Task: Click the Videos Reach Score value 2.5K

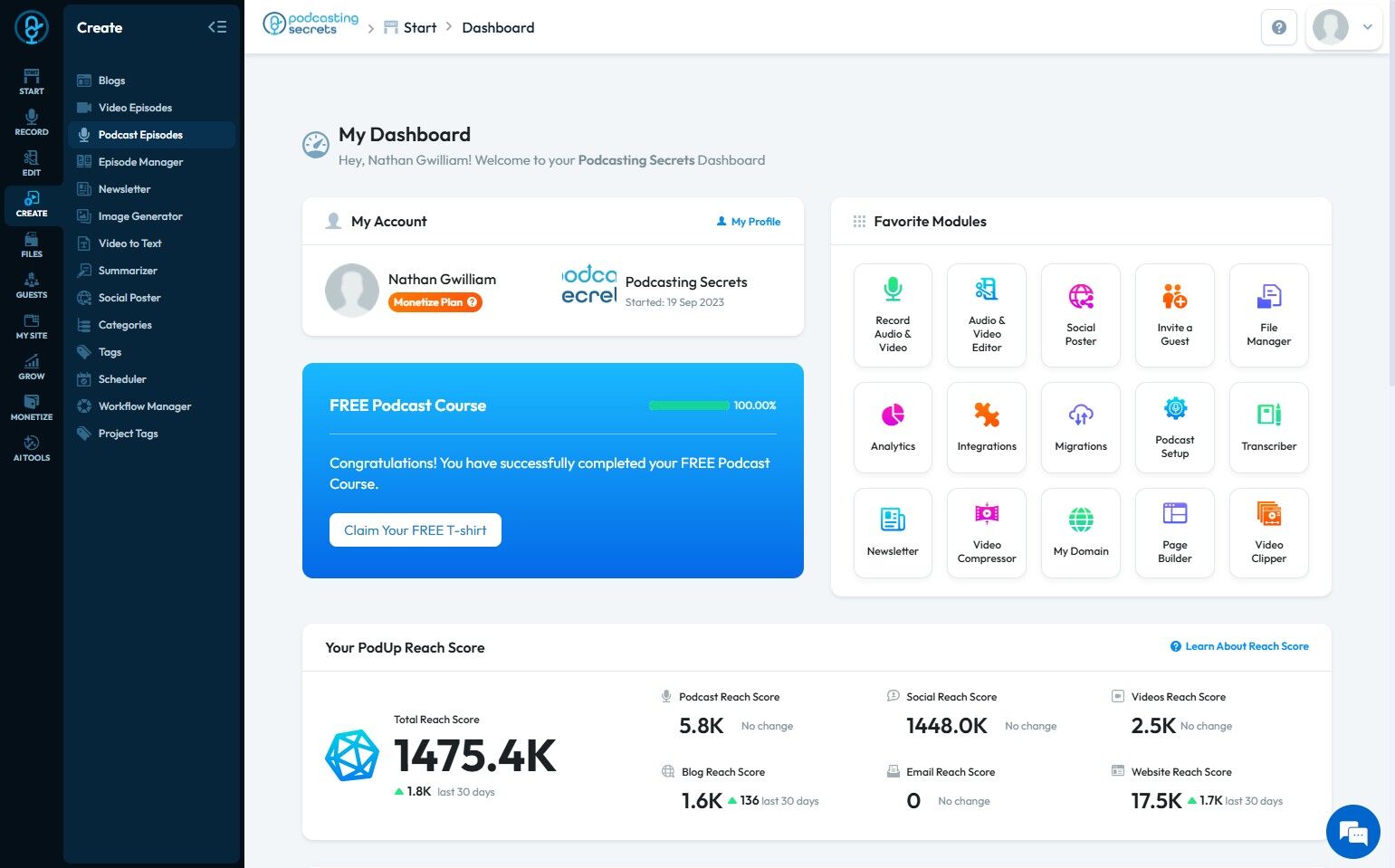Action: [1153, 726]
